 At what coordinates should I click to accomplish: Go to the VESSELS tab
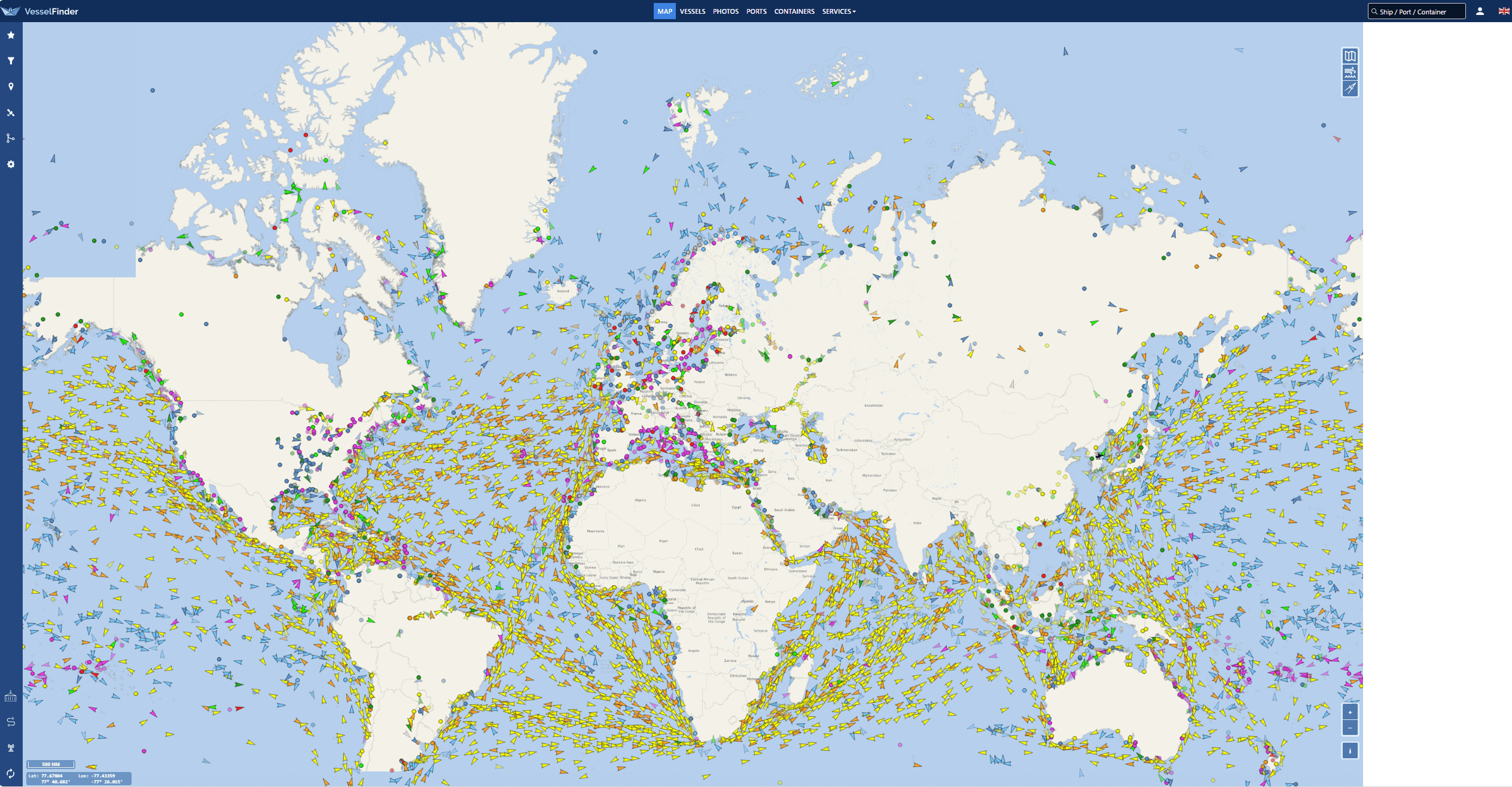(692, 11)
